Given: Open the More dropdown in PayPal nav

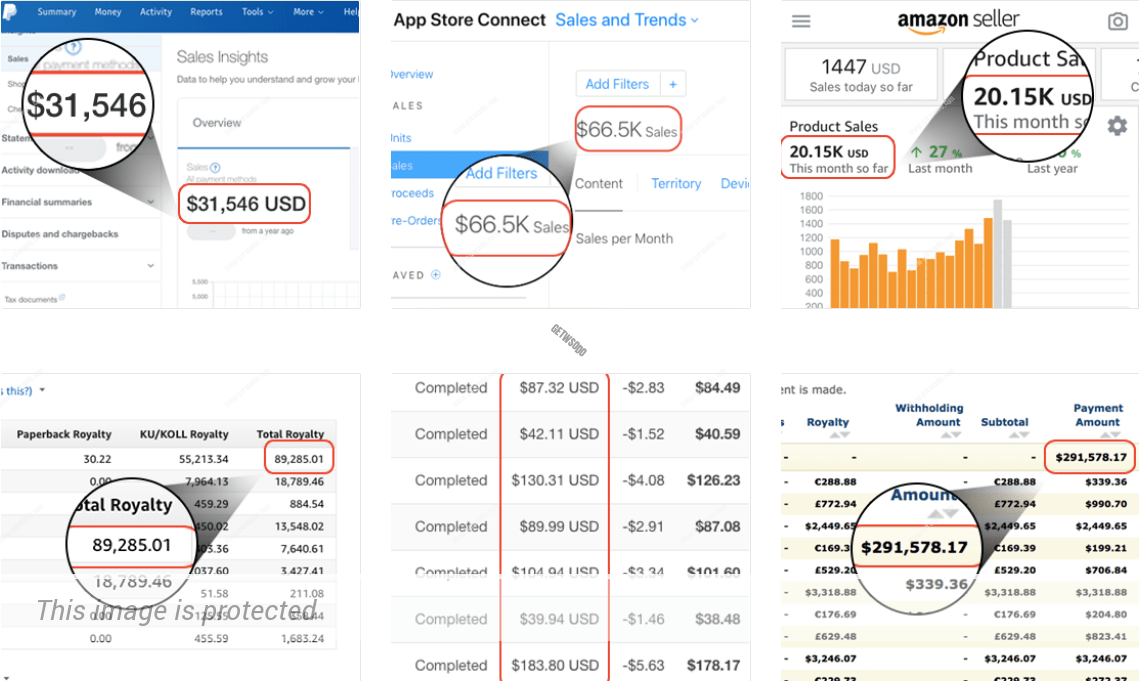Looking at the screenshot, I should point(308,13).
